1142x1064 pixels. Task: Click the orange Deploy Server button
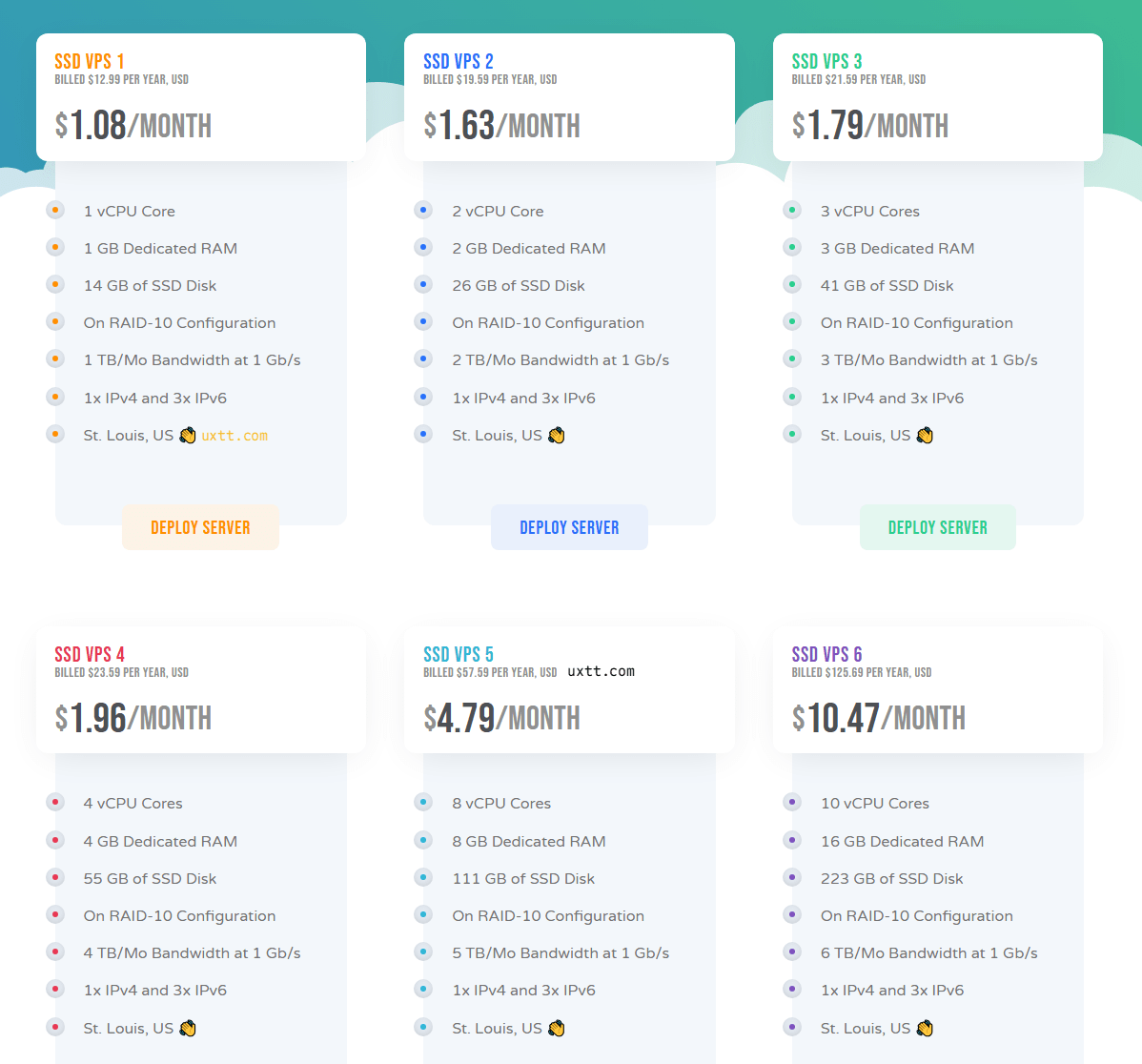tap(200, 527)
